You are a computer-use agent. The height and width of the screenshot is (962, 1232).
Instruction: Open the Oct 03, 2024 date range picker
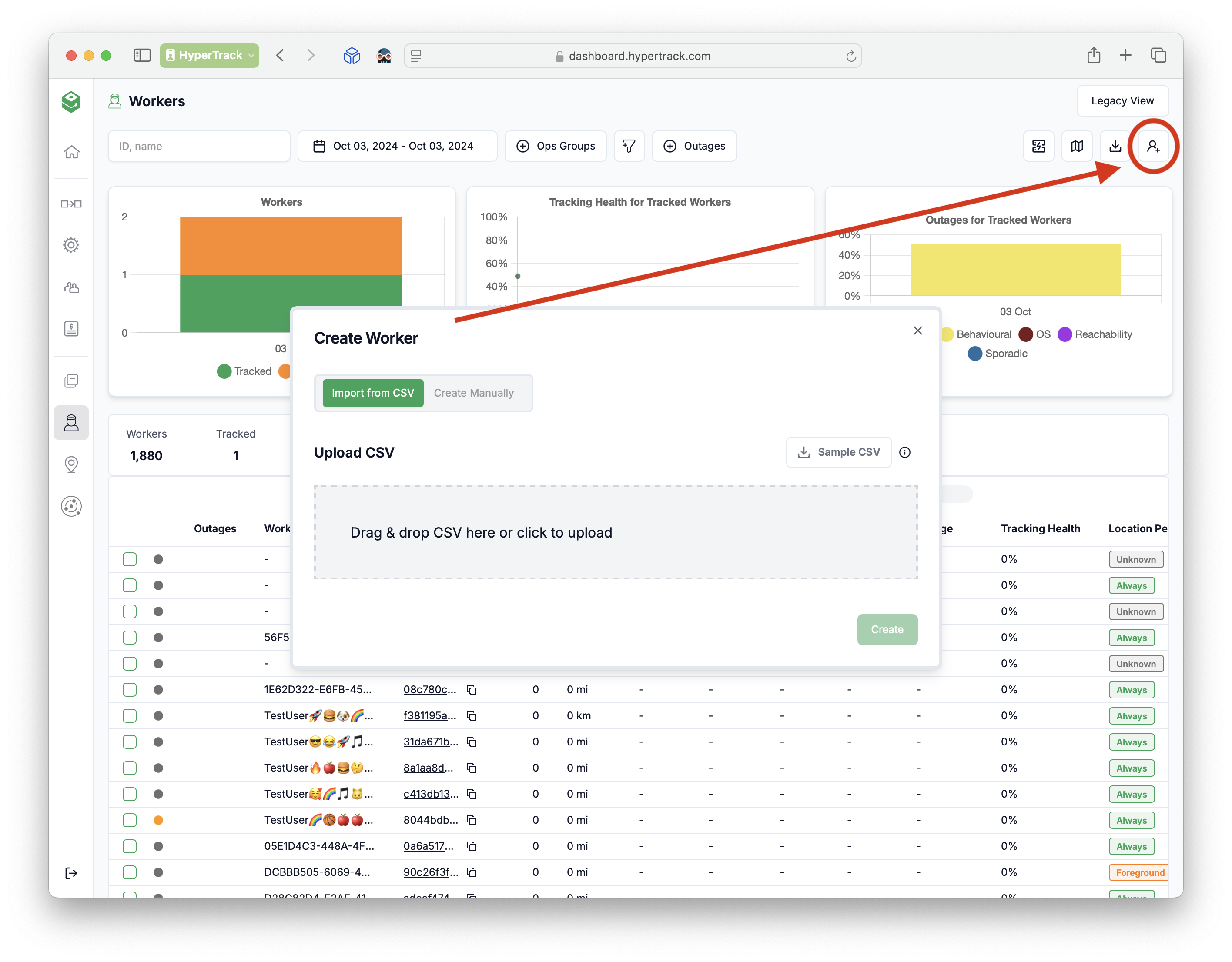(x=398, y=146)
